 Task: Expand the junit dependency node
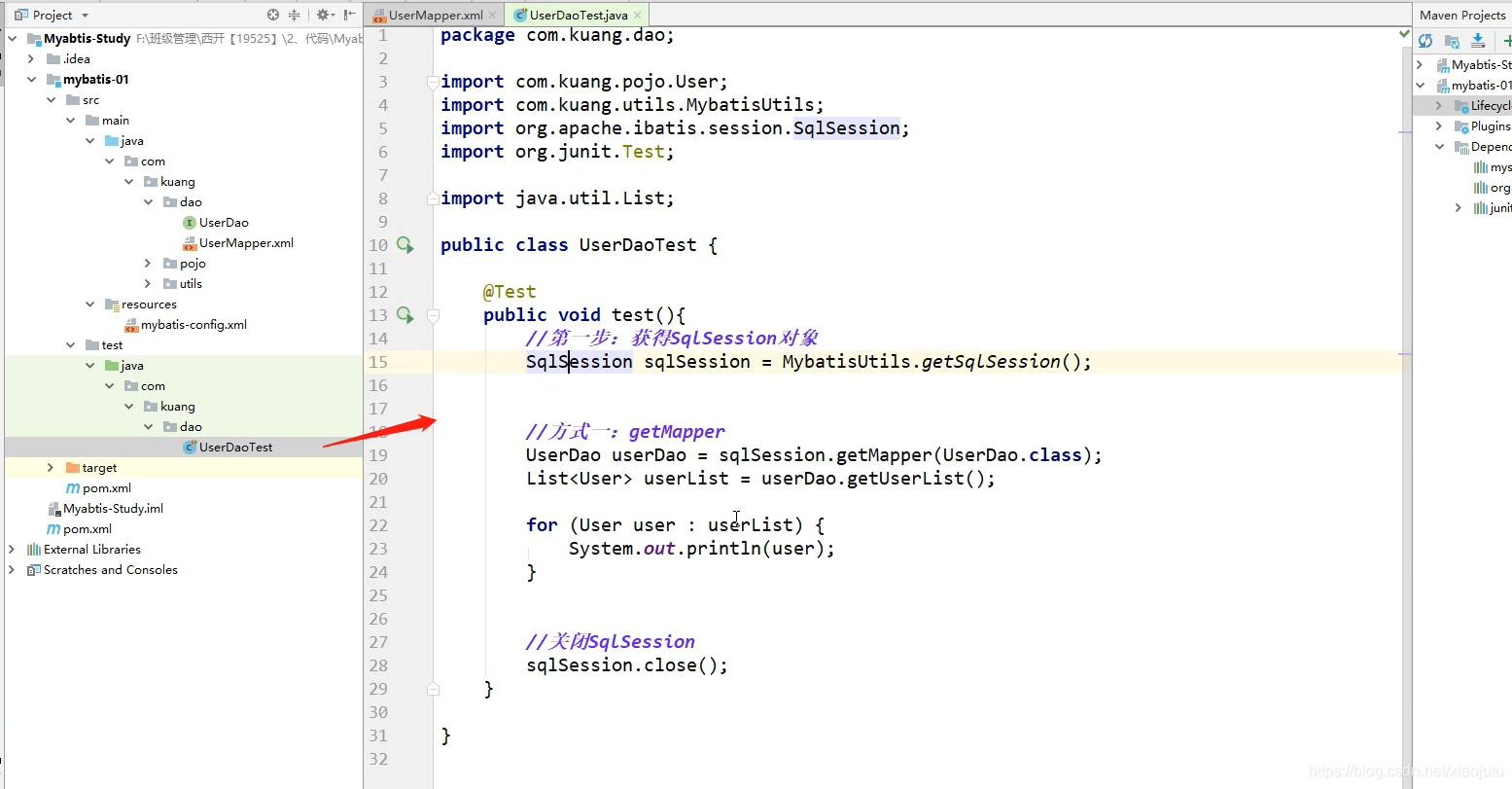[x=1458, y=208]
